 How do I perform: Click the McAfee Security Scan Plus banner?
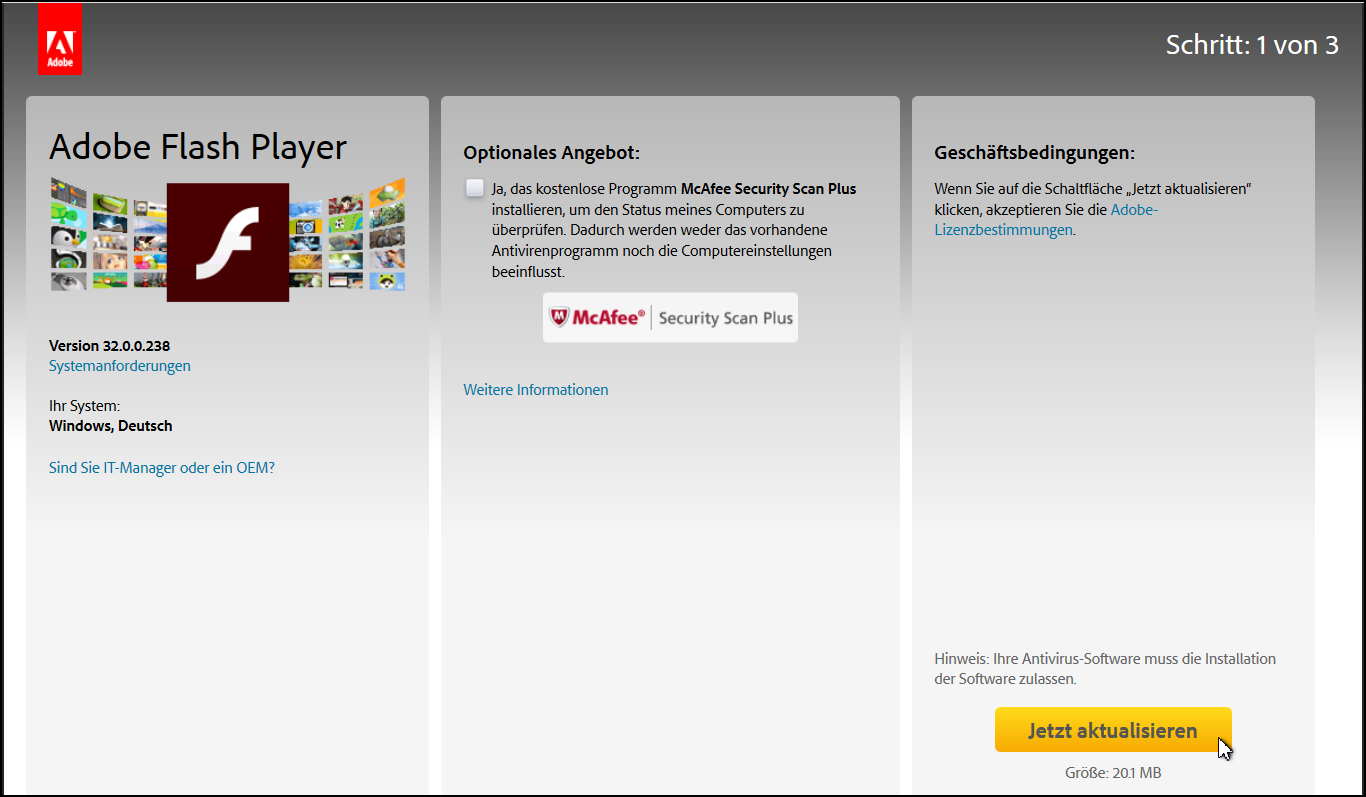pyautogui.click(x=670, y=317)
